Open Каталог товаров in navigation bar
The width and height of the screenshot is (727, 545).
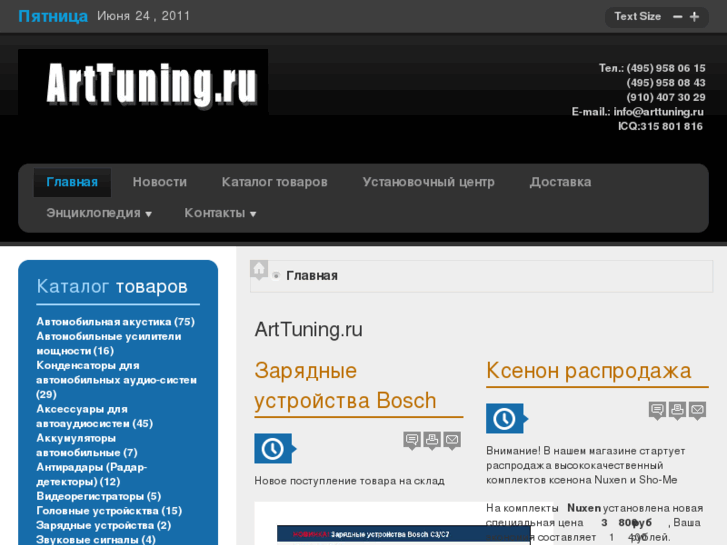(x=274, y=182)
